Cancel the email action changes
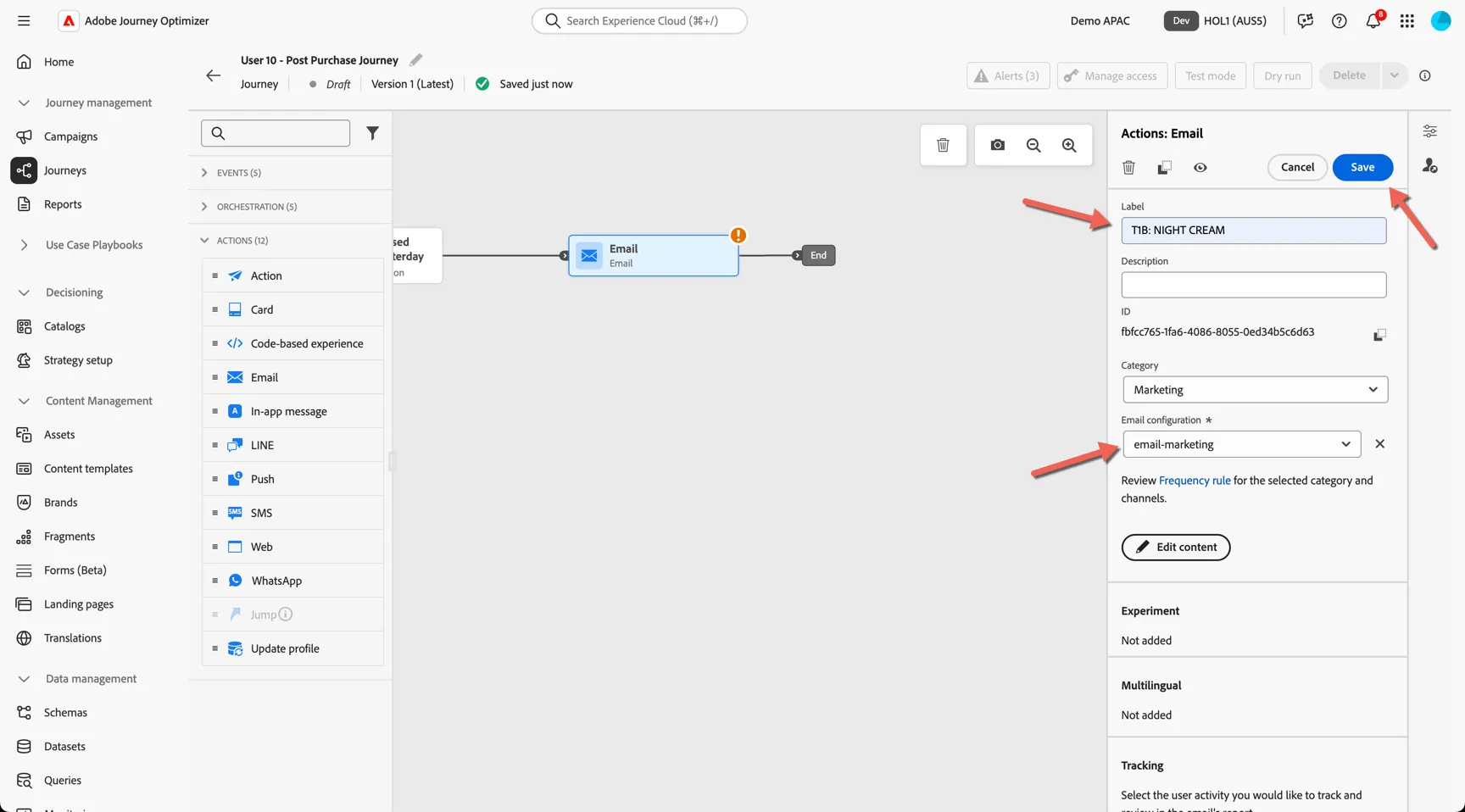Screen dimensions: 1465x812 1297,167
